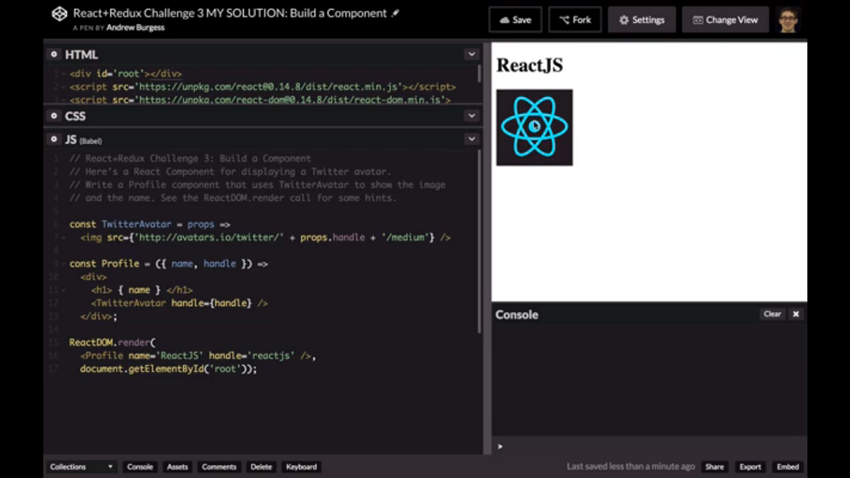Open the Collections dropdown

(x=81, y=467)
